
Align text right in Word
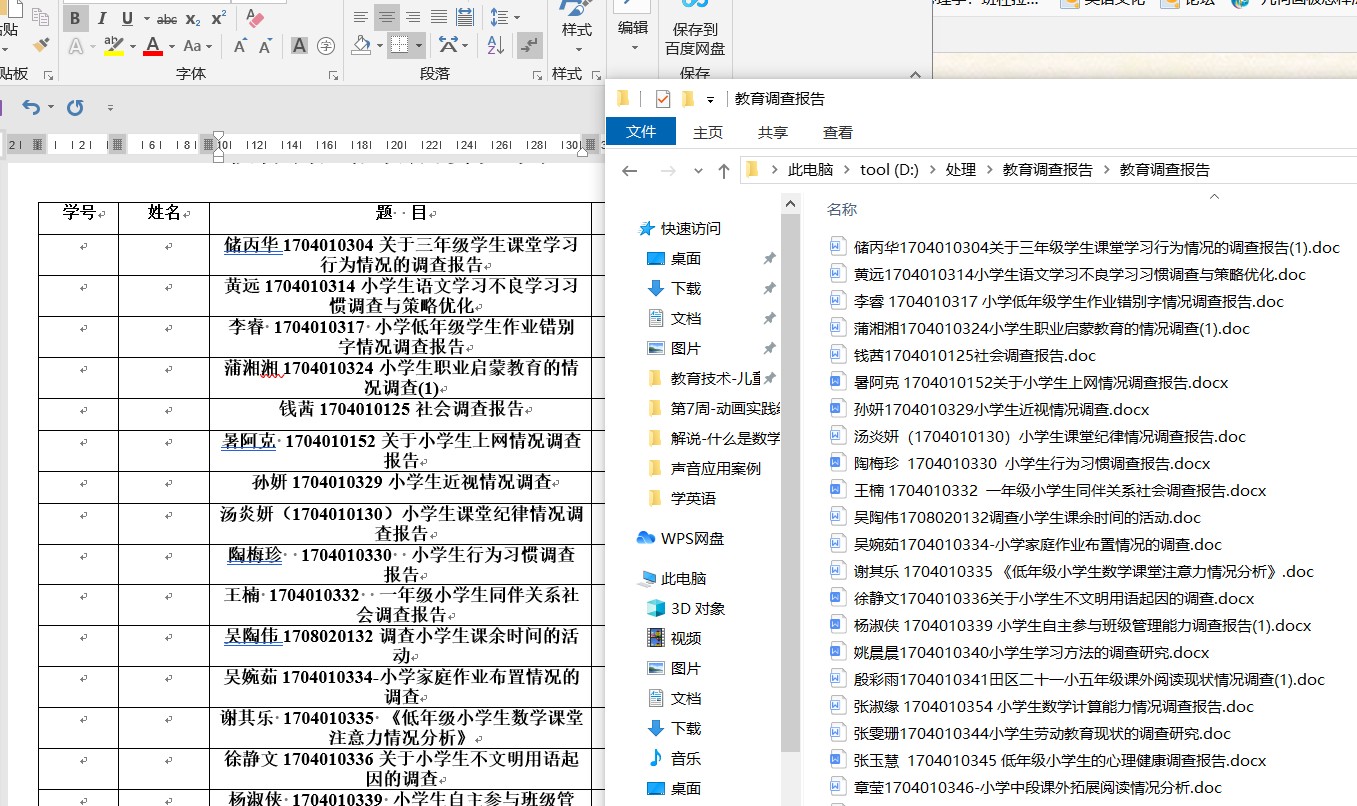coord(413,17)
